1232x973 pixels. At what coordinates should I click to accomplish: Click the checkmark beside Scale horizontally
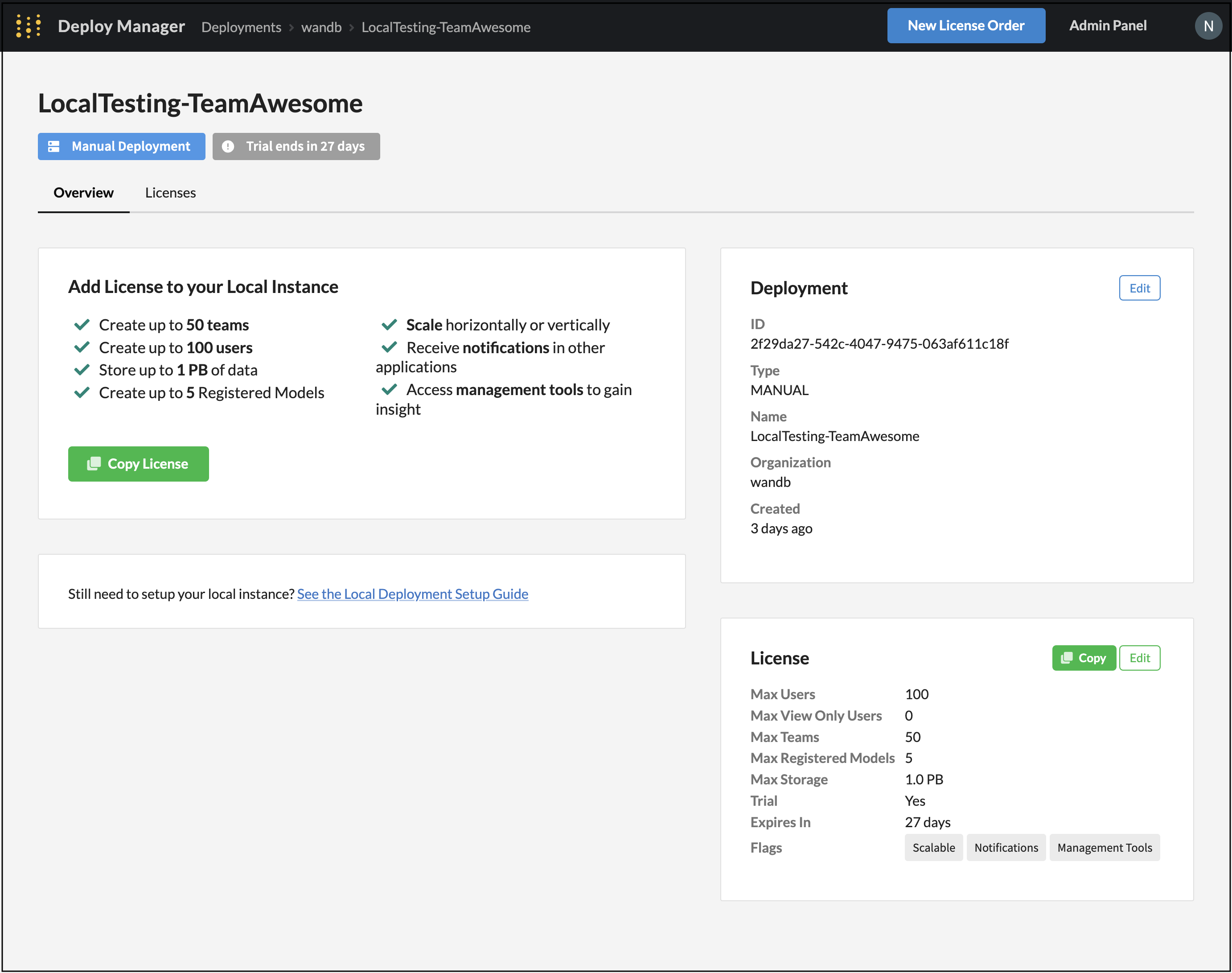pos(390,325)
